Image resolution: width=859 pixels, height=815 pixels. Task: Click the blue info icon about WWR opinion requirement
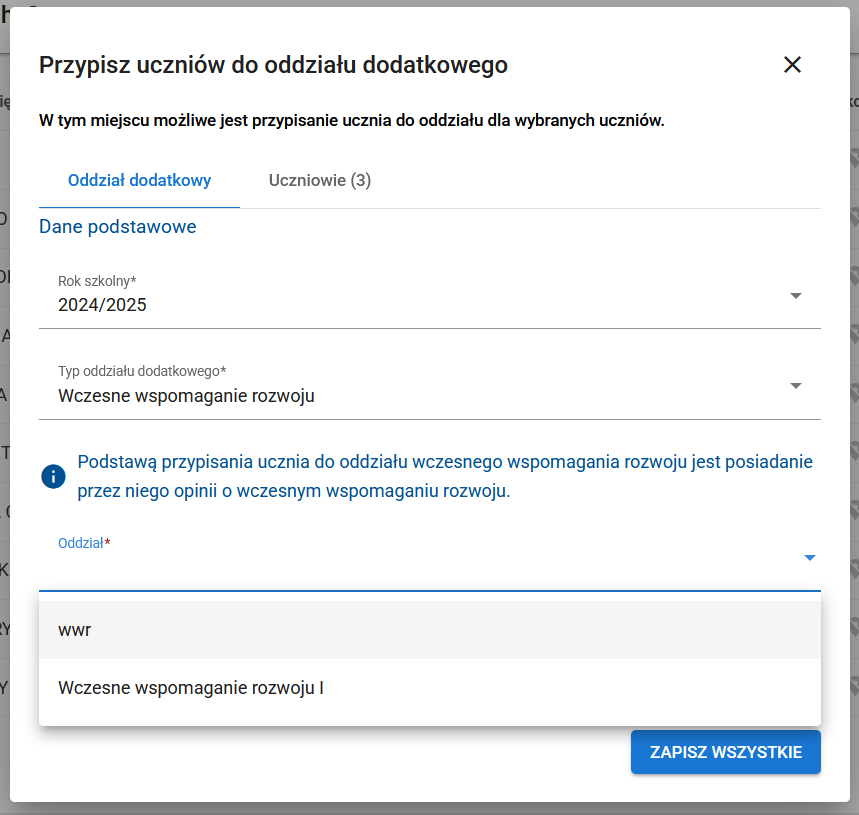pos(53,476)
